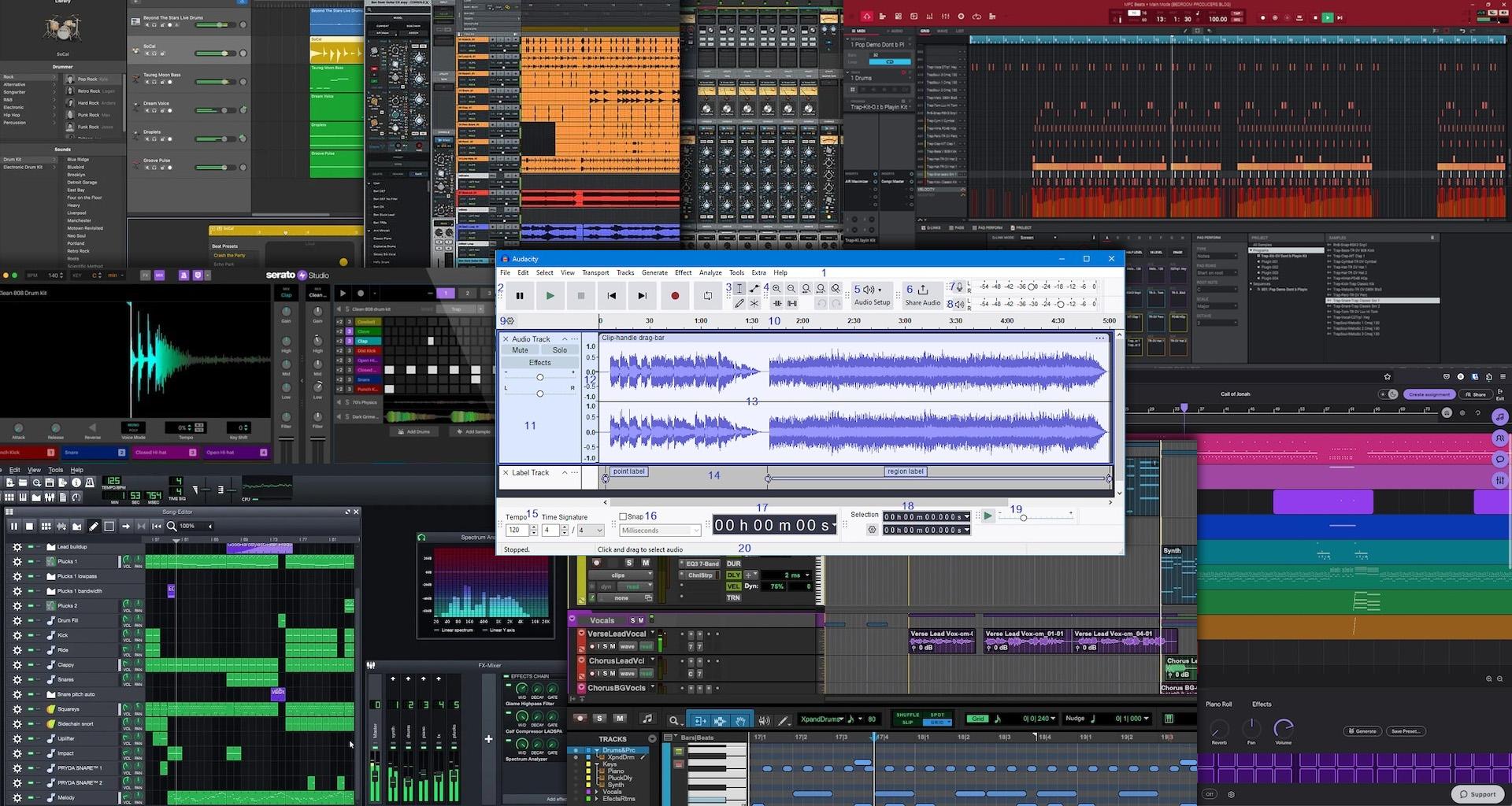Collapse the Label Track with its arrow
The image size is (1512, 806).
click(564, 473)
